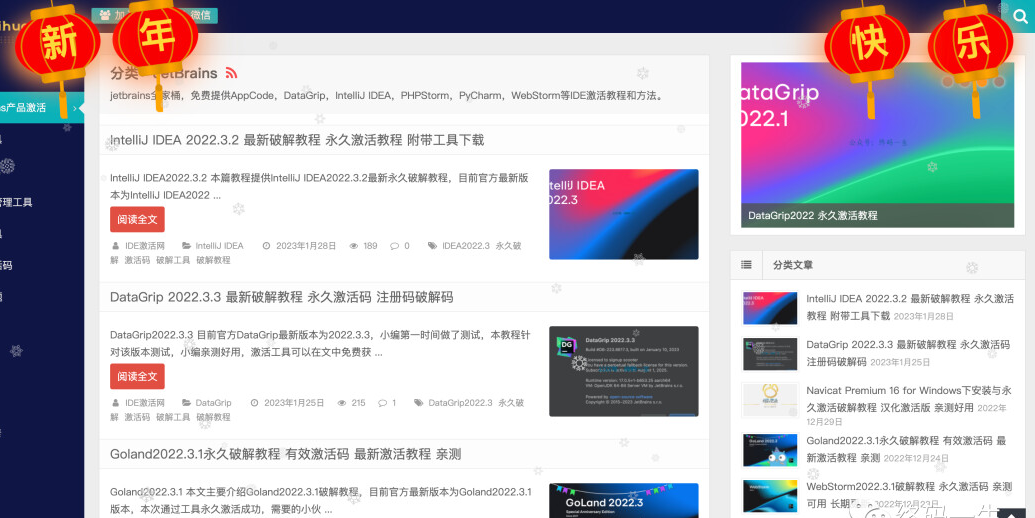The height and width of the screenshot is (518, 1035).
Task: Open the IntelliJ IDEA category link
Action: (x=219, y=245)
